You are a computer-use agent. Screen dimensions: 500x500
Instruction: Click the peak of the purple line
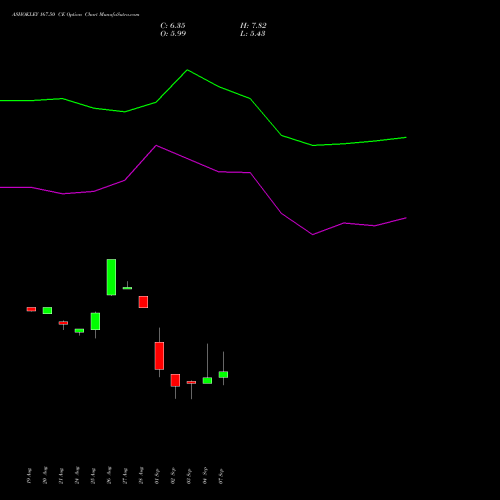pyautogui.click(x=156, y=145)
